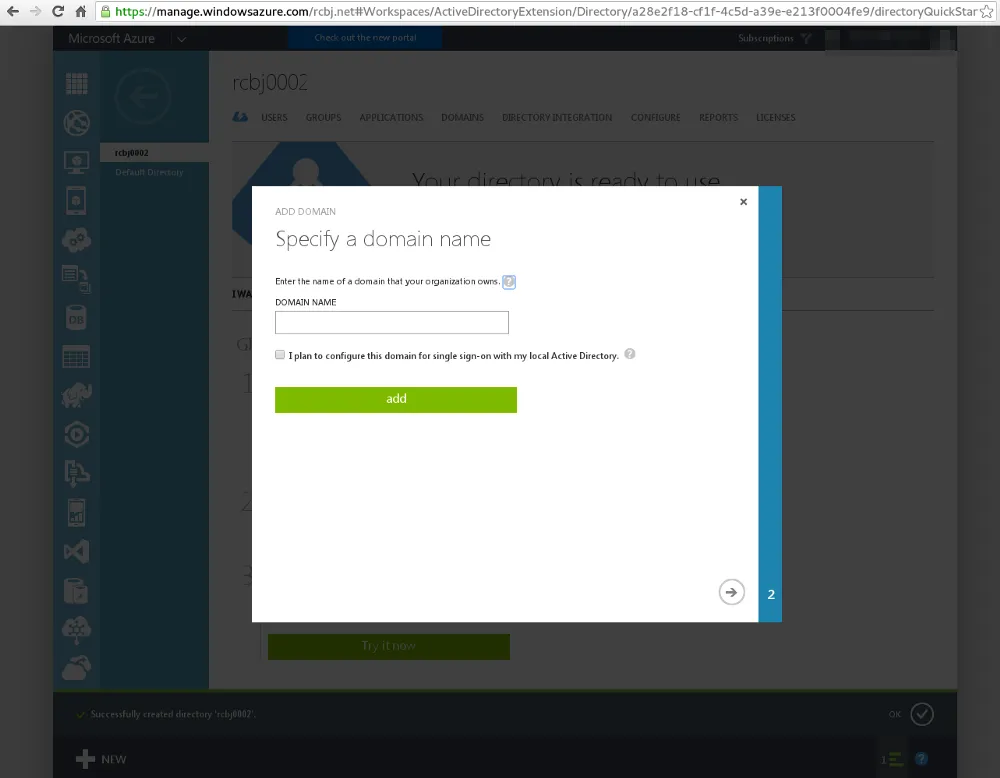Switch to the Applications tab
1000x778 pixels.
tap(391, 117)
